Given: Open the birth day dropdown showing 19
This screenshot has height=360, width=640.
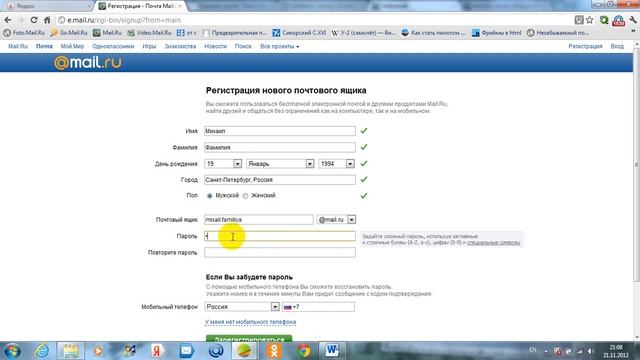Looking at the screenshot, I should 223,164.
